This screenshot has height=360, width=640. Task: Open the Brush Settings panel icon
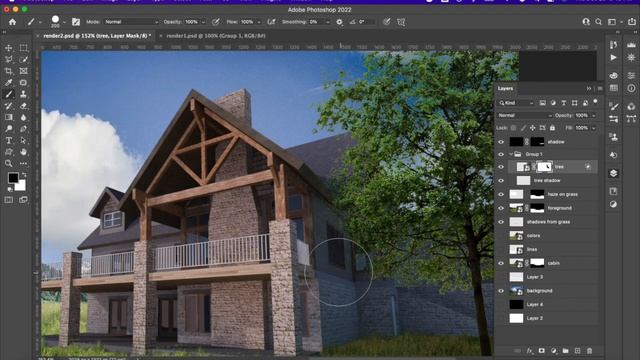[76, 22]
